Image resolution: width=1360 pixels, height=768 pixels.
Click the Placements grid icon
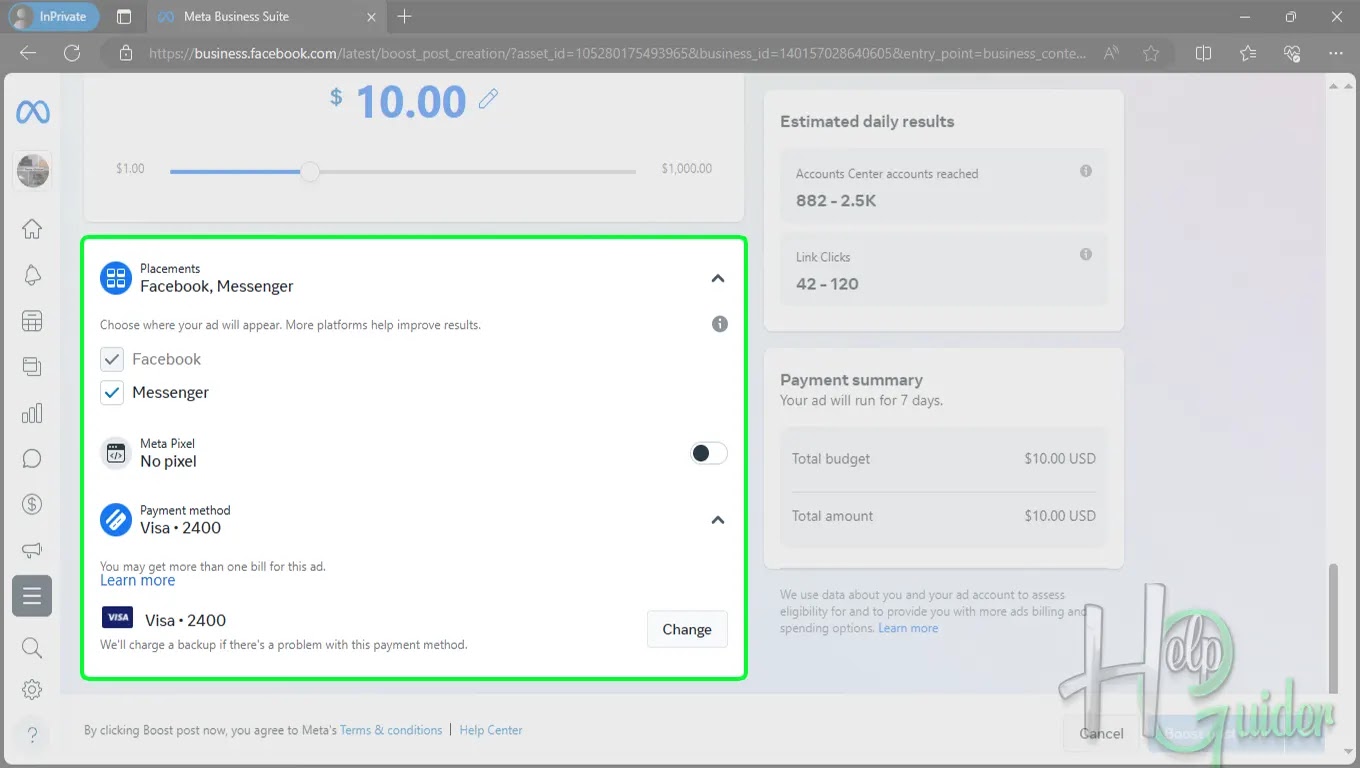tap(116, 278)
